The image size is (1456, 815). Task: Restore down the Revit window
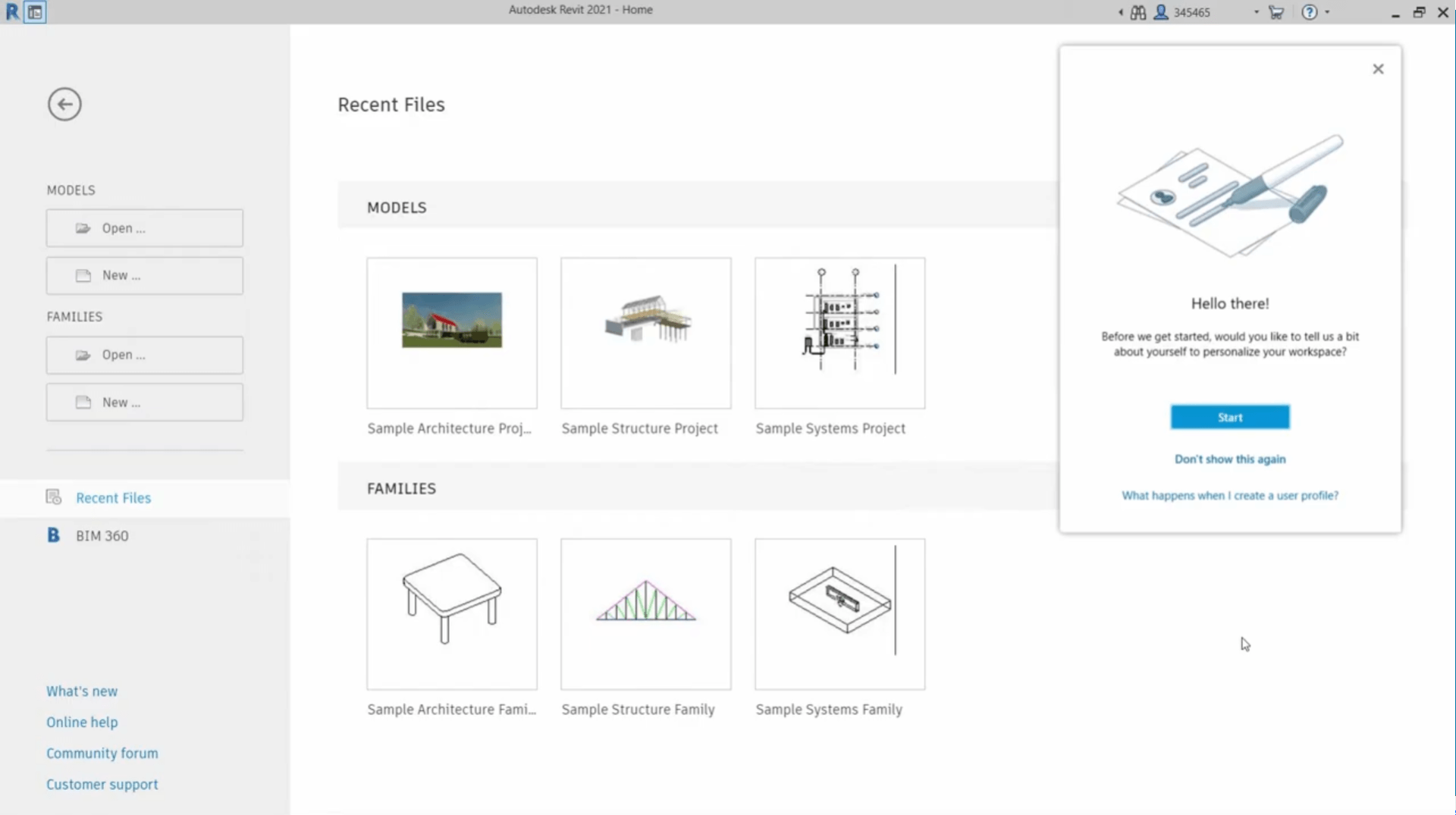tap(1419, 13)
